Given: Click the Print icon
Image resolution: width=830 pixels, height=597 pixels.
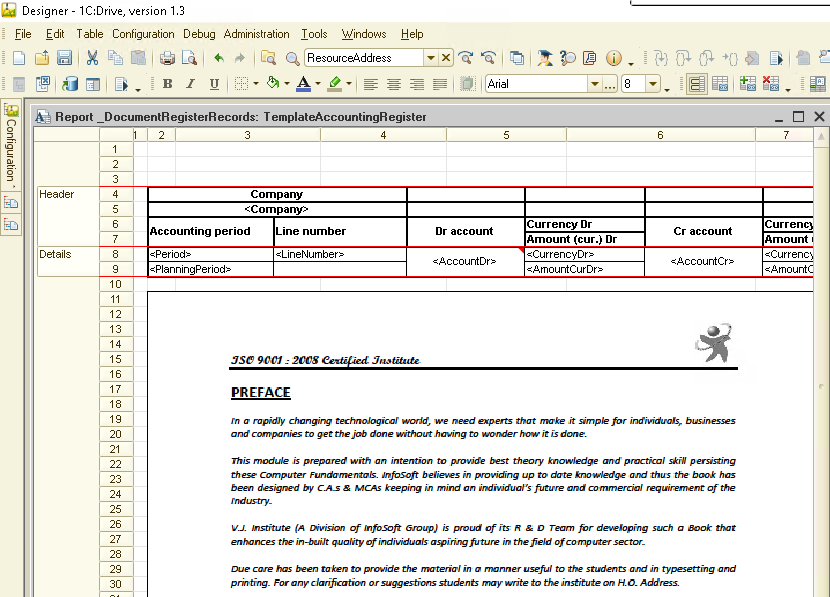Looking at the screenshot, I should pos(167,58).
